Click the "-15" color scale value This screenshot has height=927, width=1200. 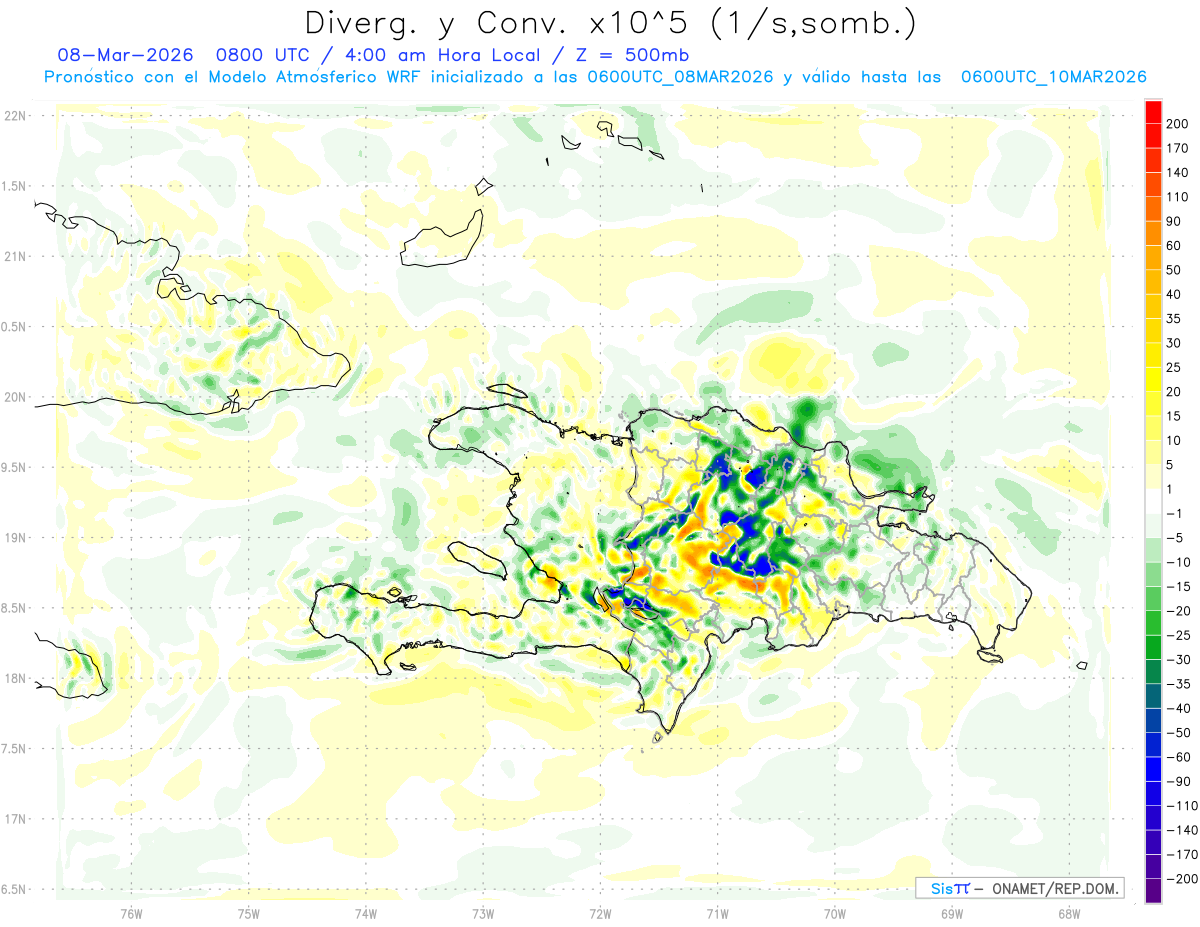(x=1180, y=586)
